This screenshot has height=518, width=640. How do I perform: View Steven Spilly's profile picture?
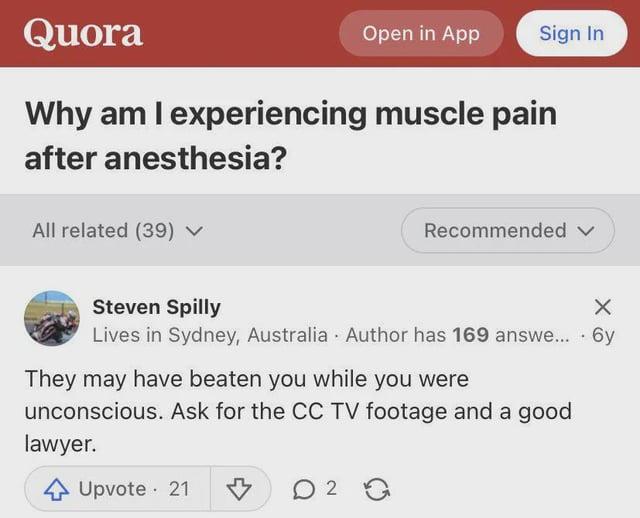pos(51,318)
